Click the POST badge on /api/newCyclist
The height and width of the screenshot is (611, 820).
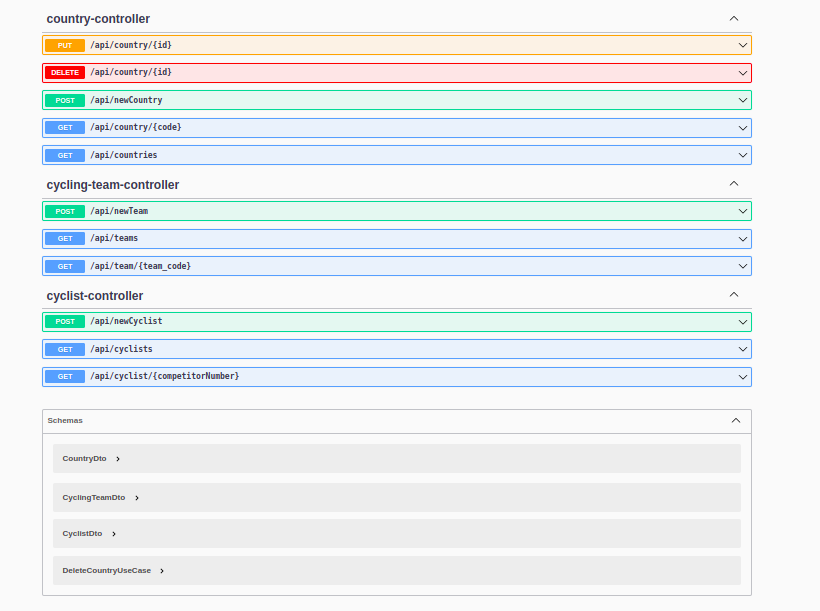pyautogui.click(x=64, y=321)
